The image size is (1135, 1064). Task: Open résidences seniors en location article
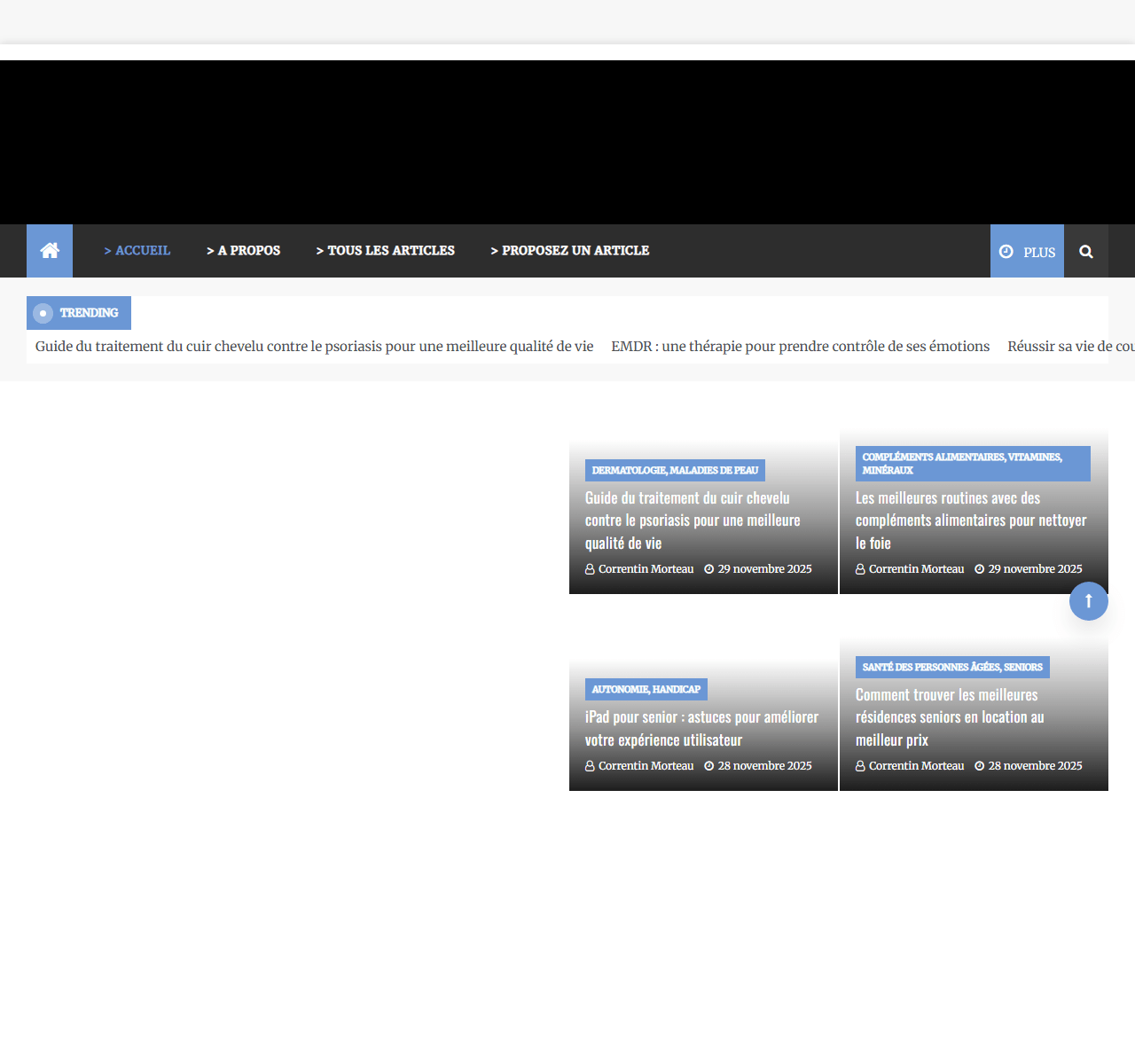[949, 717]
